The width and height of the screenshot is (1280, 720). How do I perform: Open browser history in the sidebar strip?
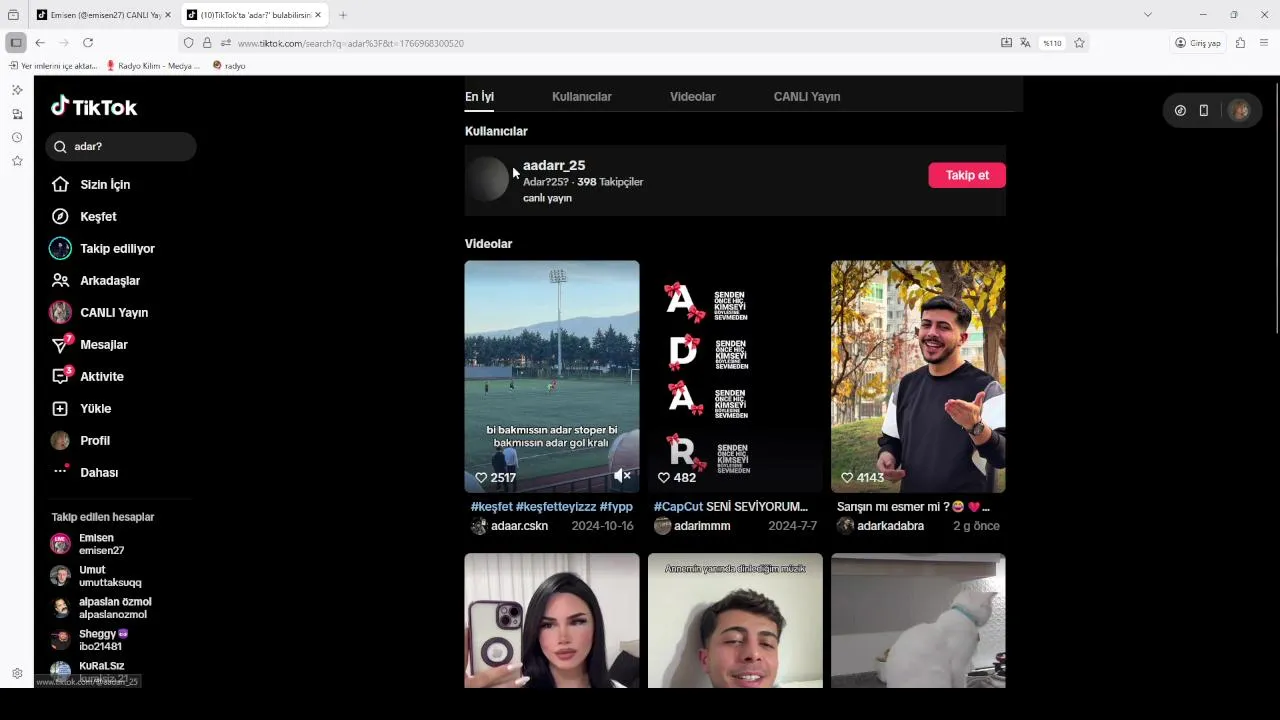point(17,138)
